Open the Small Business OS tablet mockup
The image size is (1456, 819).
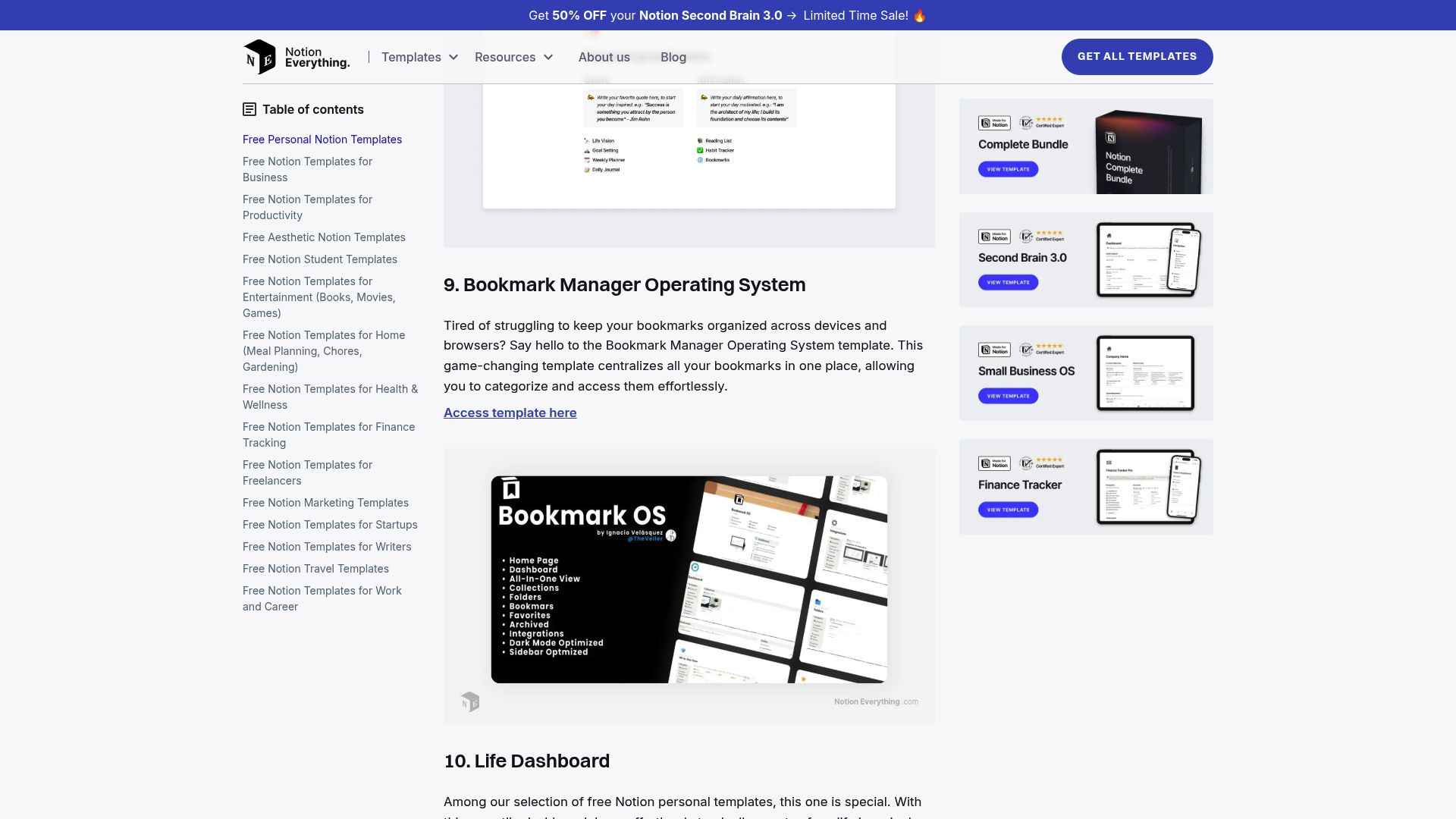pyautogui.click(x=1145, y=373)
